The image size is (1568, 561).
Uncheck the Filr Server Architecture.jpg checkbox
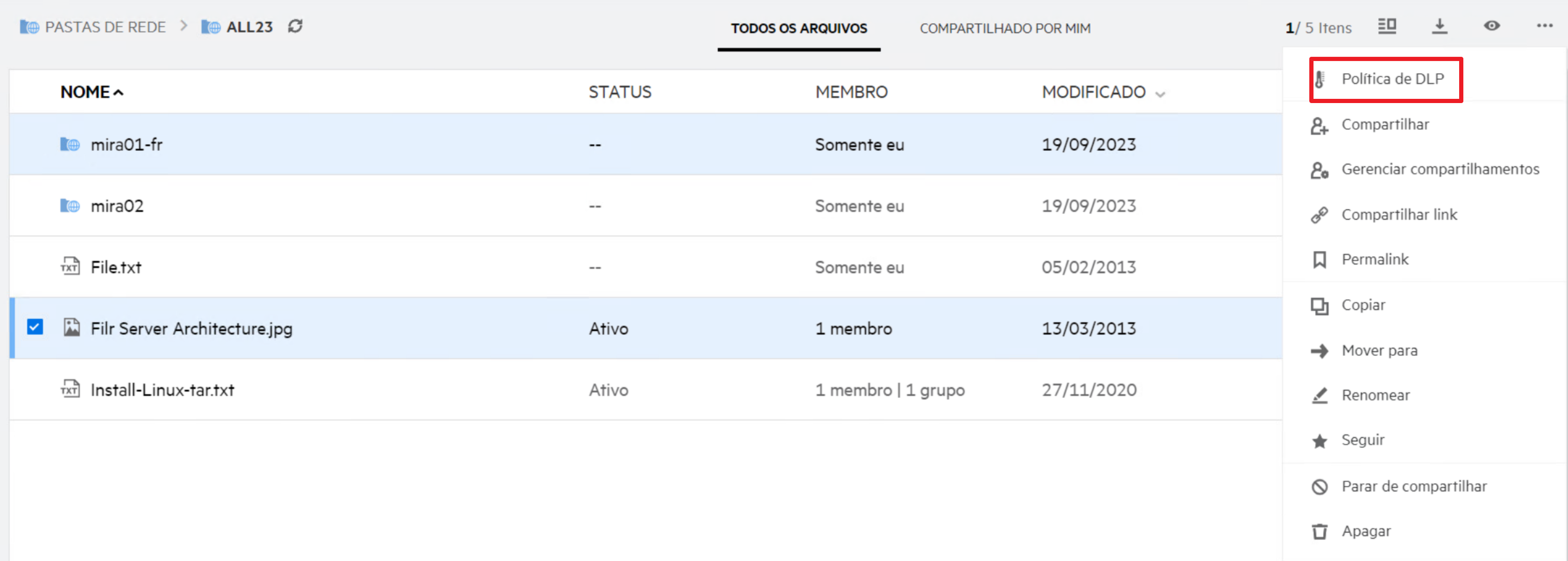(x=35, y=328)
